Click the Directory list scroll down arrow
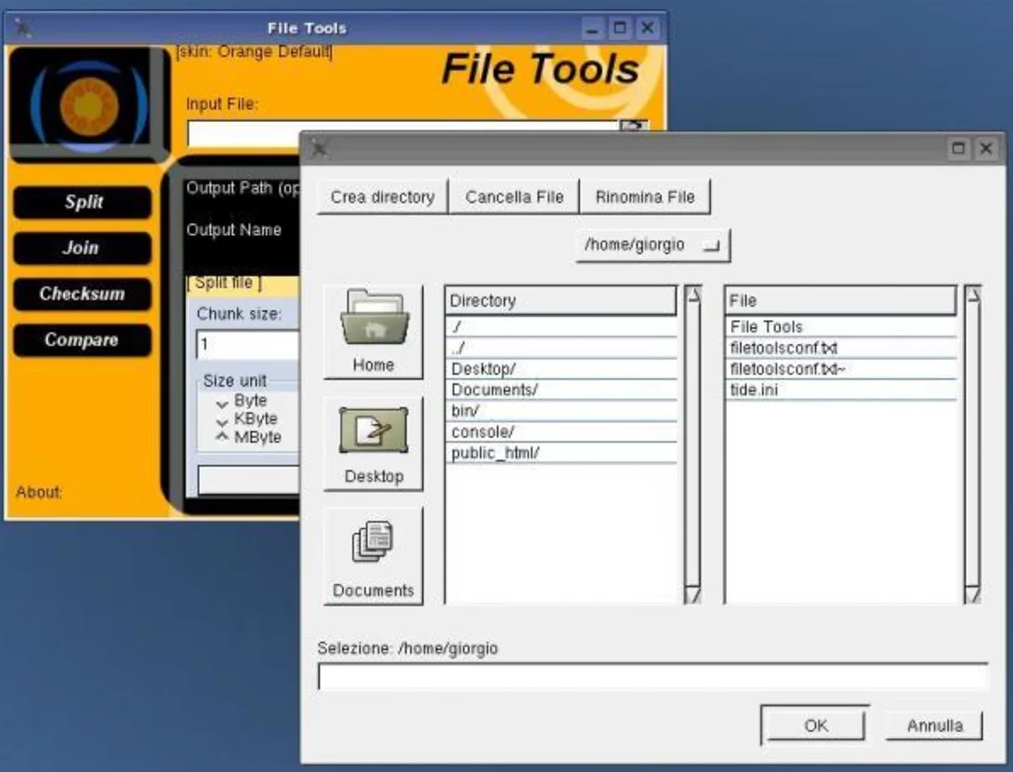Screen dimensions: 1013x772 click(x=693, y=594)
